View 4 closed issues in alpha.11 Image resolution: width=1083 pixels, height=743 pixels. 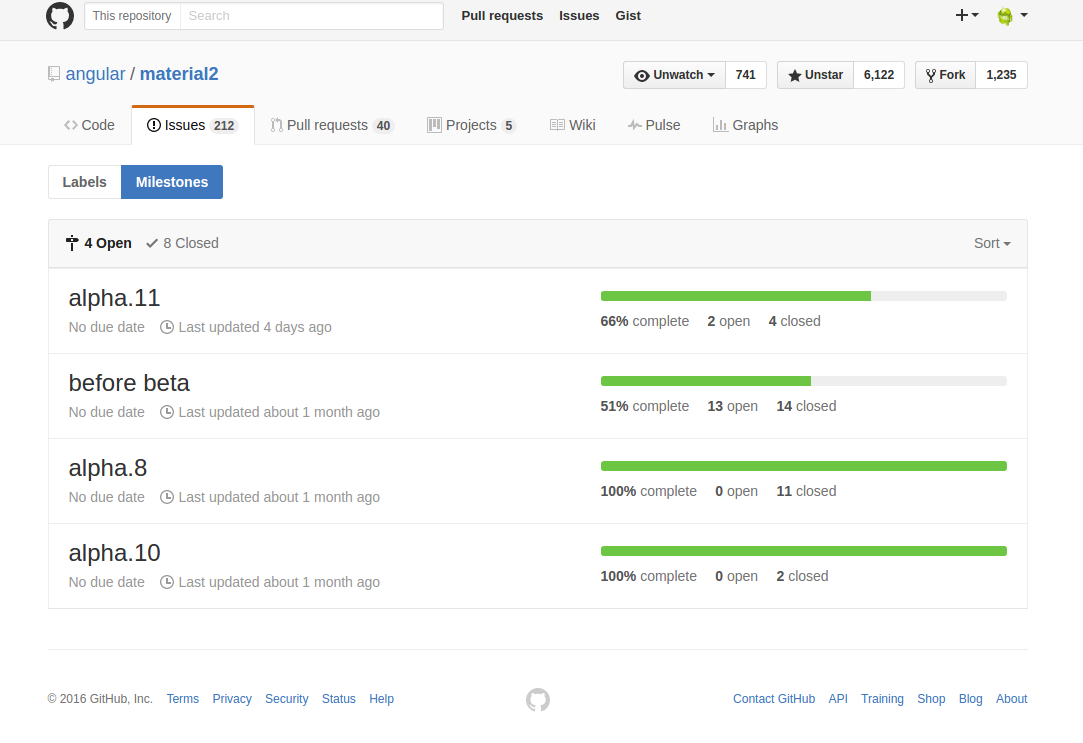(x=794, y=321)
